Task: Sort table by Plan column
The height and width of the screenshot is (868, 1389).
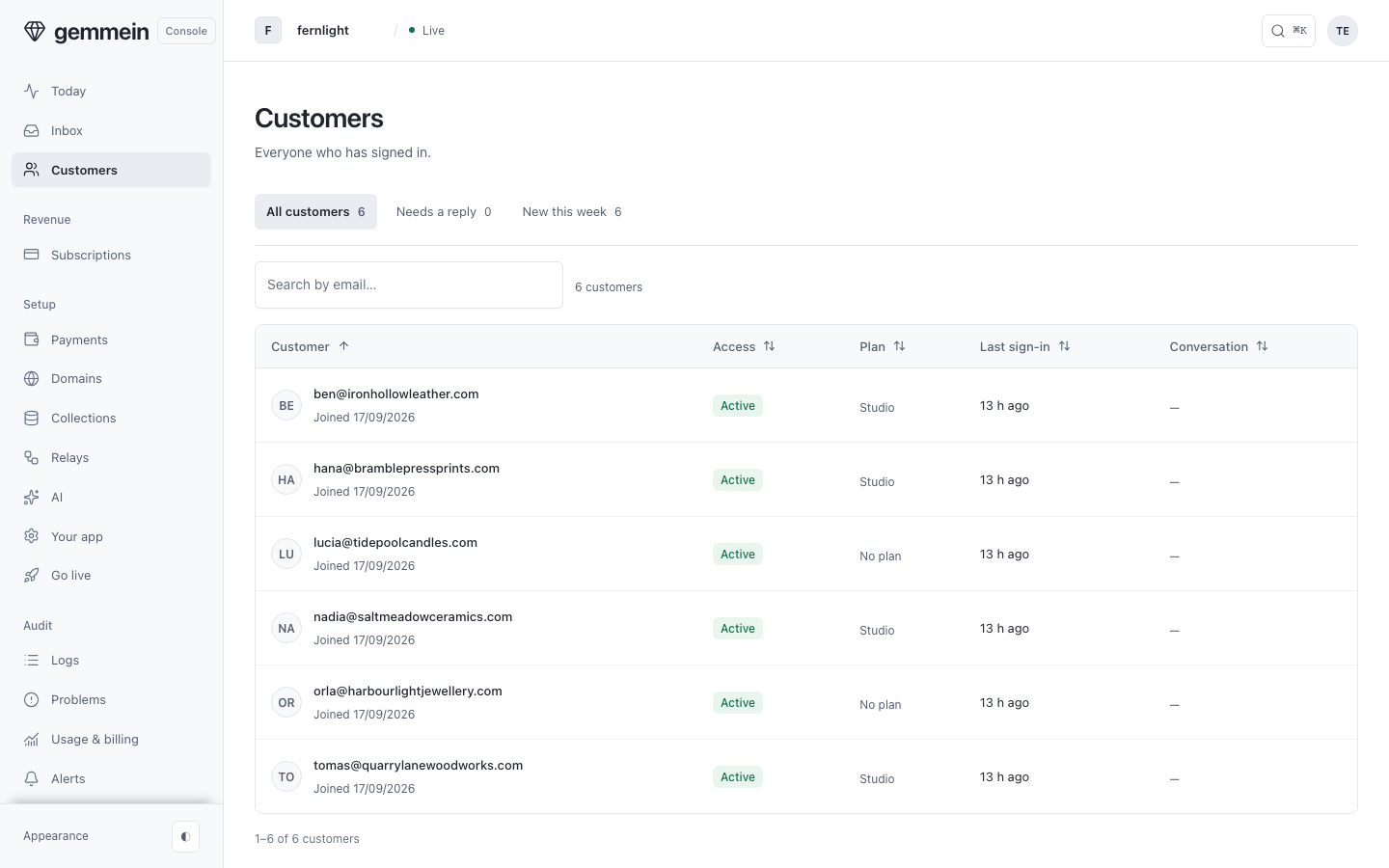Action: click(x=883, y=346)
